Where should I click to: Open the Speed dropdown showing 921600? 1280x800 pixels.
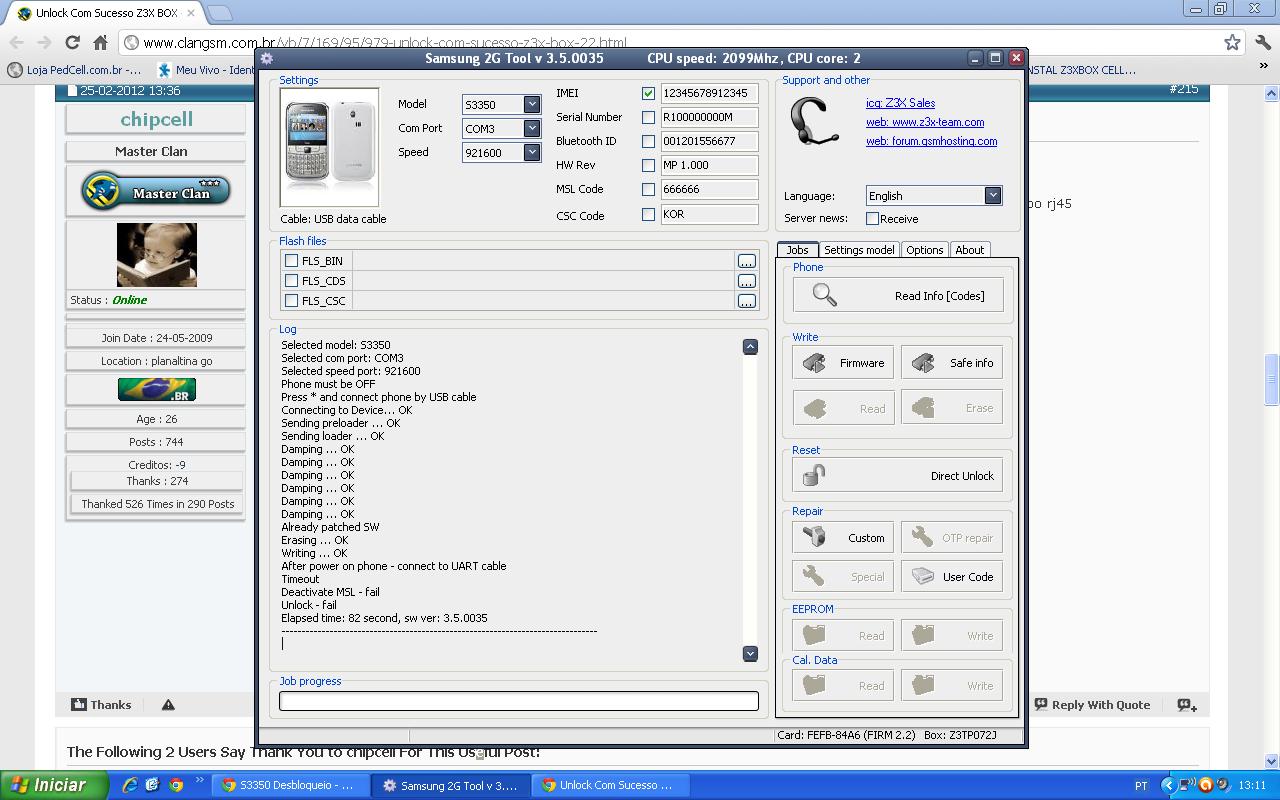click(532, 152)
